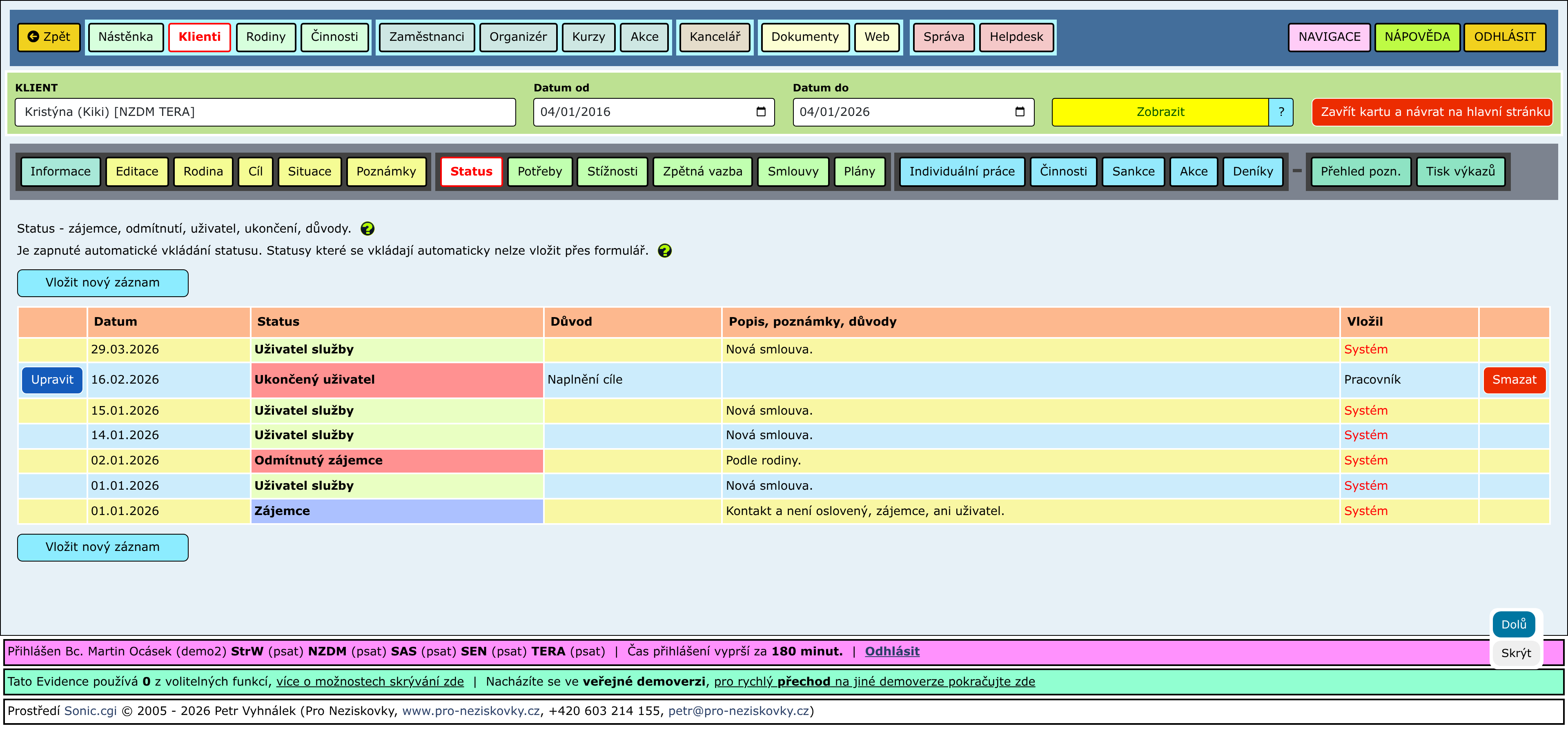Select the 'Odmítnutý zájemce' status cell
The width and height of the screenshot is (1568, 746).
coord(397,461)
